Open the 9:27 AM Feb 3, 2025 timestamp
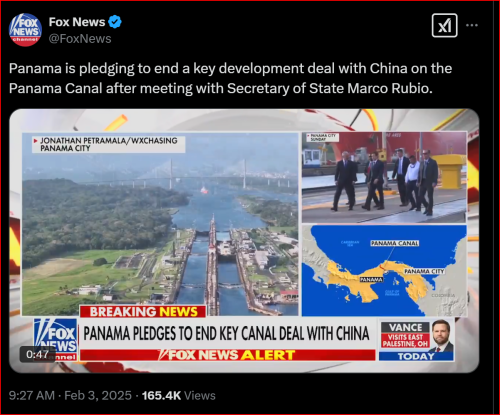This screenshot has width=500, height=415. pyautogui.click(x=70, y=396)
